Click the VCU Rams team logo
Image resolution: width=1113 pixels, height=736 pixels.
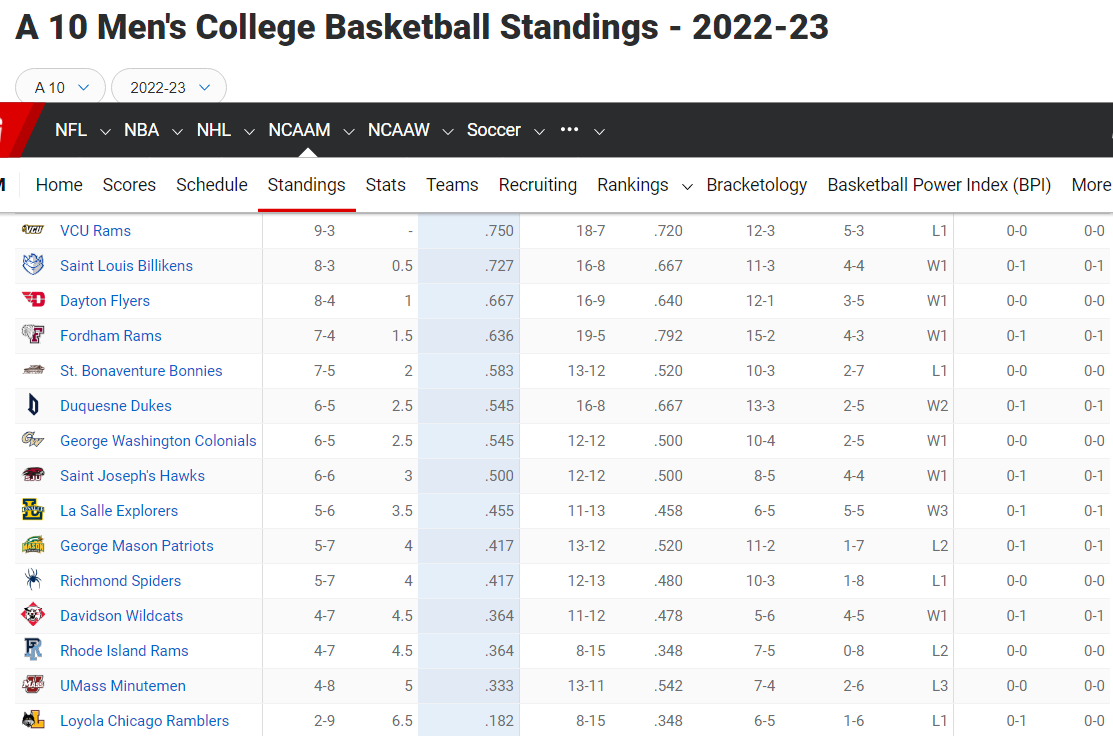(33, 231)
